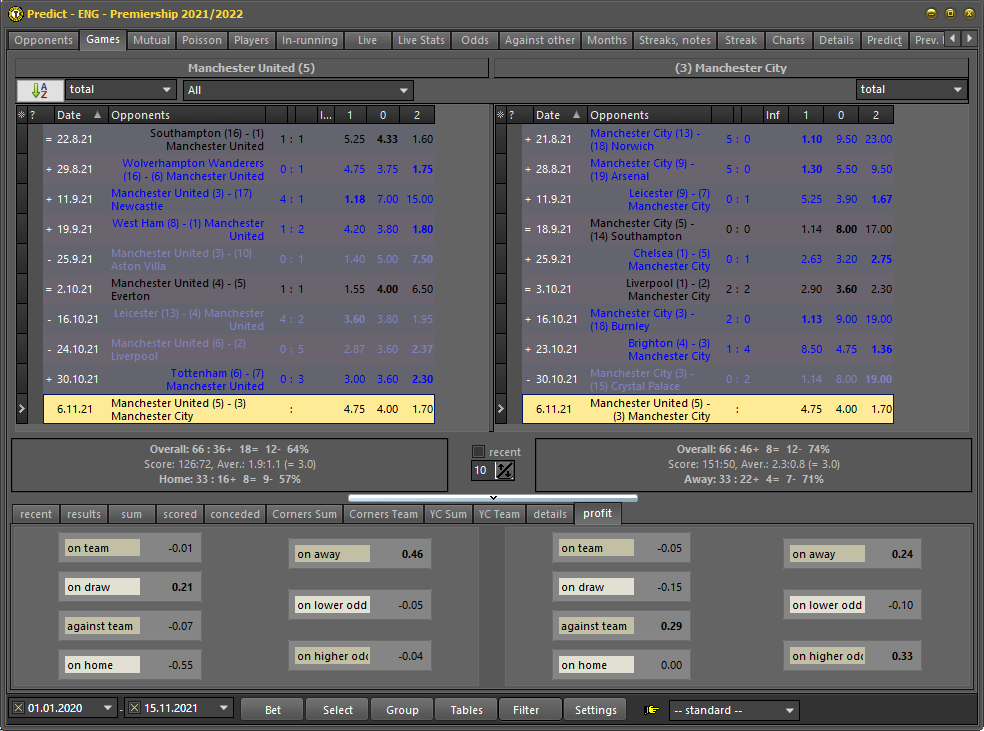Open the Corners Team tab

383,514
